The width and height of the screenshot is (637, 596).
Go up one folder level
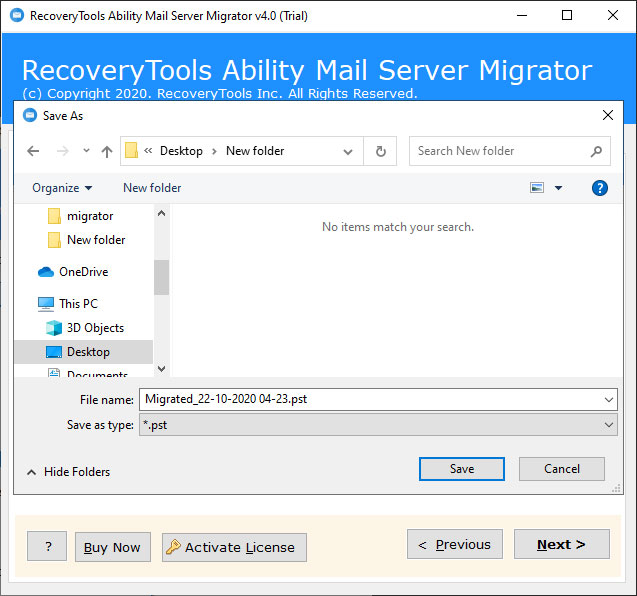[x=107, y=151]
